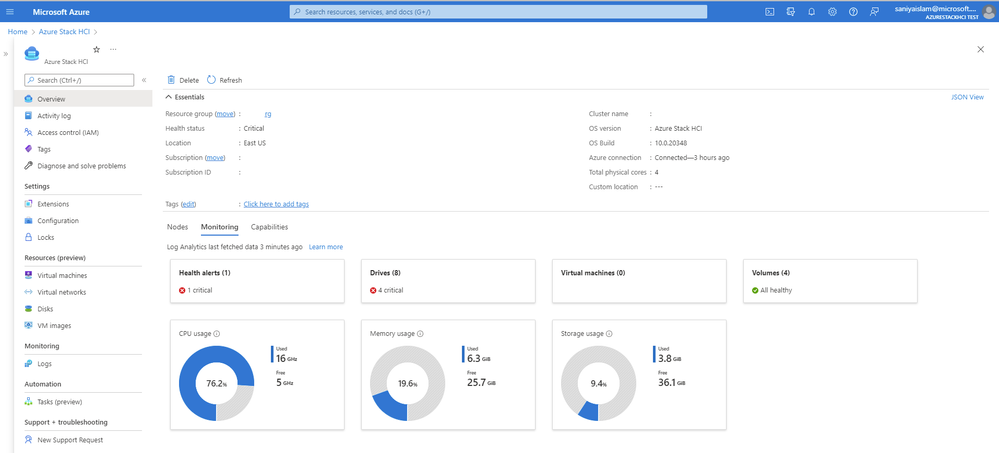Click the Tags edit link
Viewport: 999px width, 453px height.
coord(189,204)
